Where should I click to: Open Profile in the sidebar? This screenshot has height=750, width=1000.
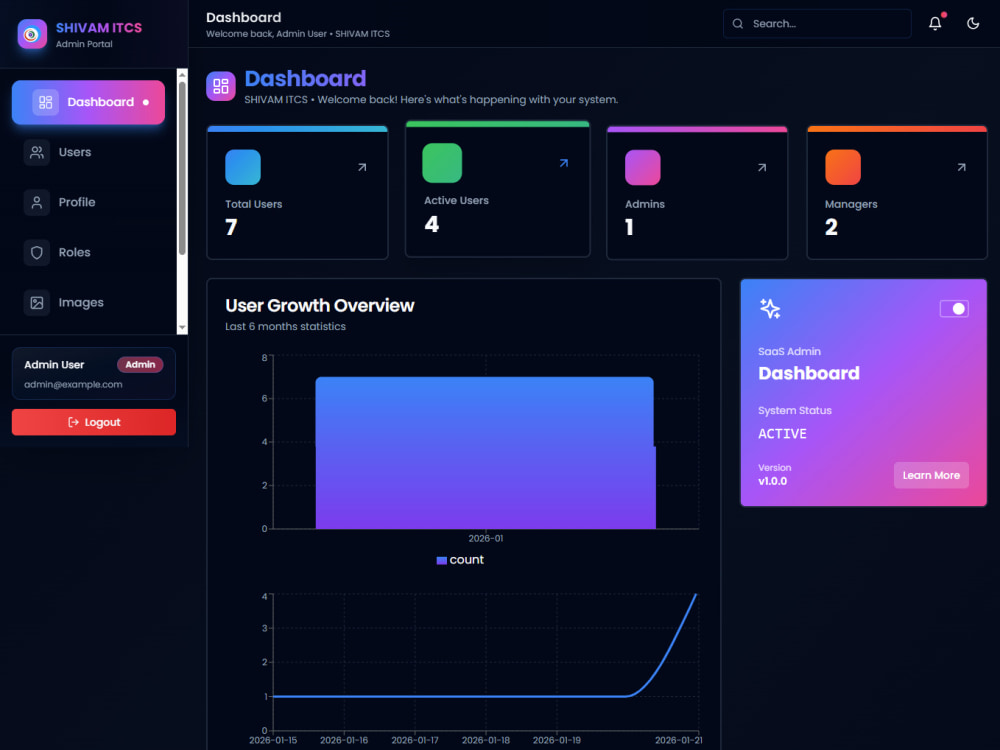point(88,202)
